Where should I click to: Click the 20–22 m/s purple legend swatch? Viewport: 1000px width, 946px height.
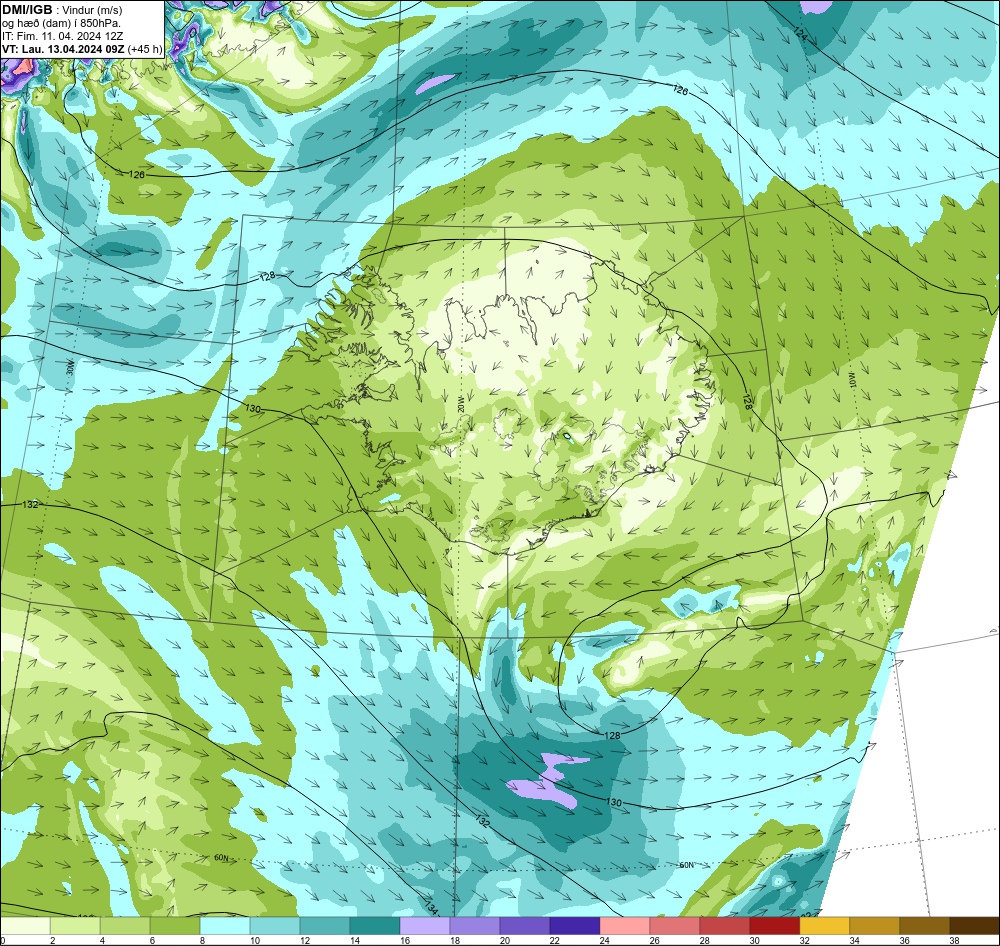point(525,925)
